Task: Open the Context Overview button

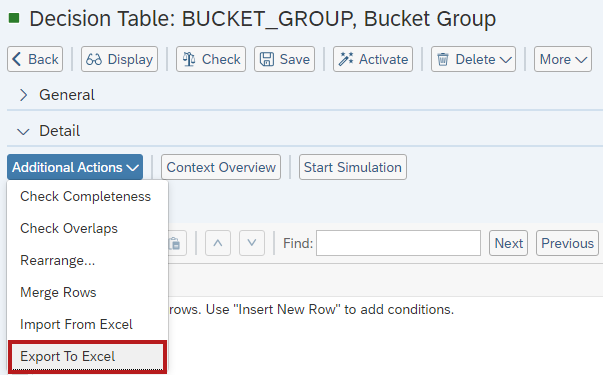Action: pyautogui.click(x=221, y=167)
